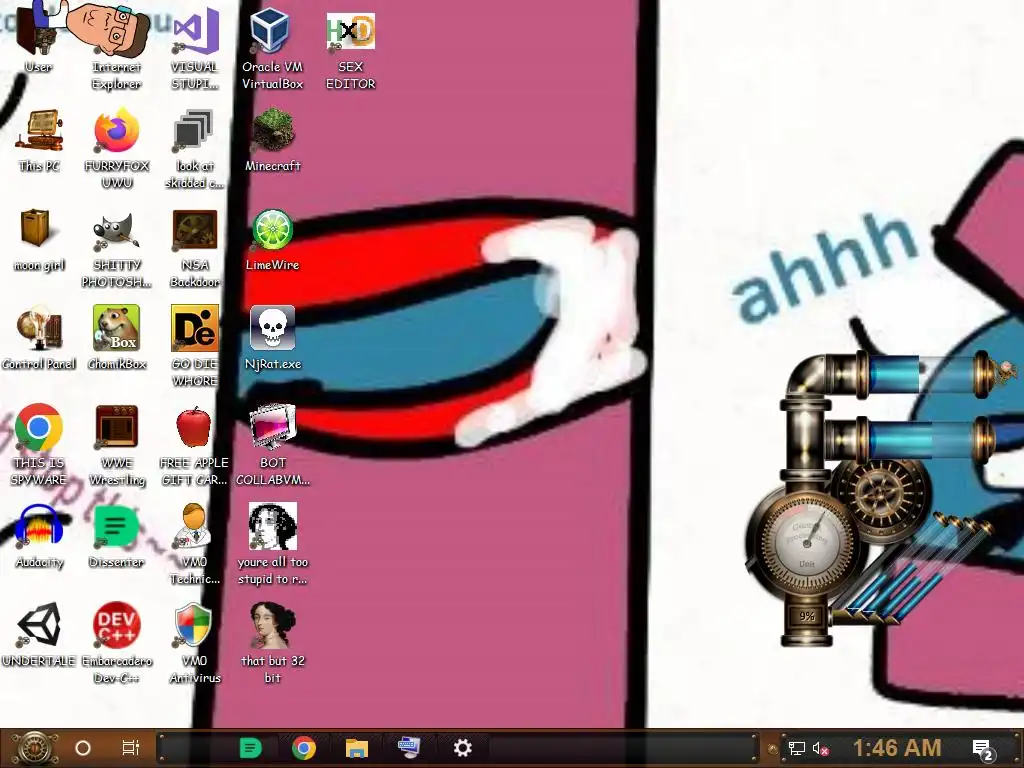This screenshot has height=768, width=1024.
Task: Select the 'look at skidded c...' icon
Action: click(195, 148)
